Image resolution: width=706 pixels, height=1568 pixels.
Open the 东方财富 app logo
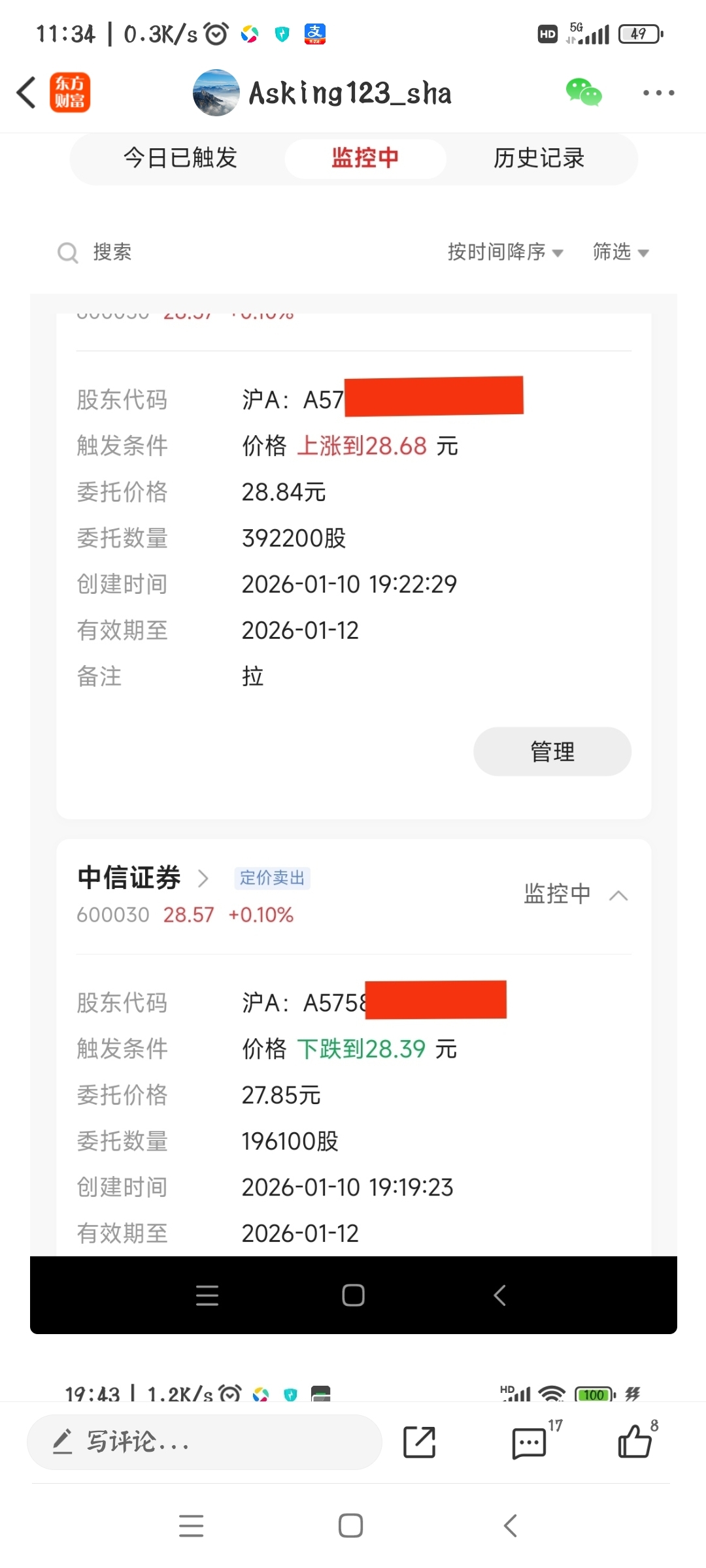click(70, 92)
